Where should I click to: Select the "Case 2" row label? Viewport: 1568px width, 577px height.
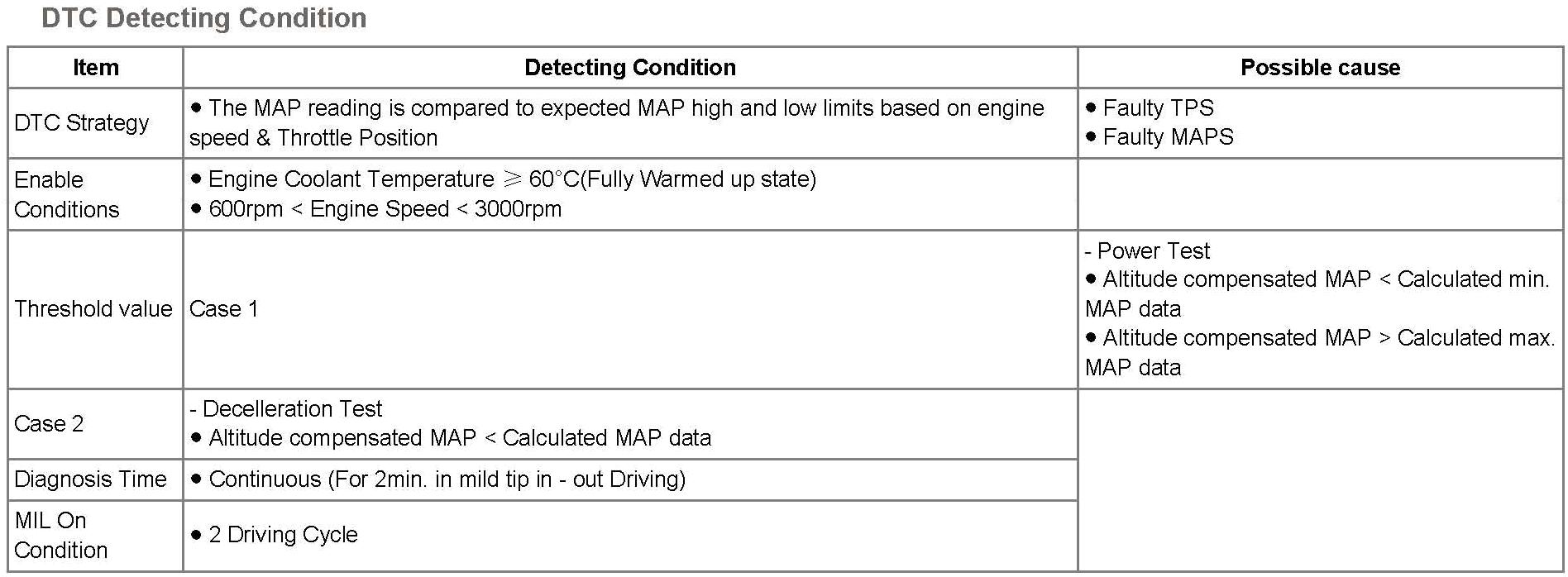tap(49, 424)
